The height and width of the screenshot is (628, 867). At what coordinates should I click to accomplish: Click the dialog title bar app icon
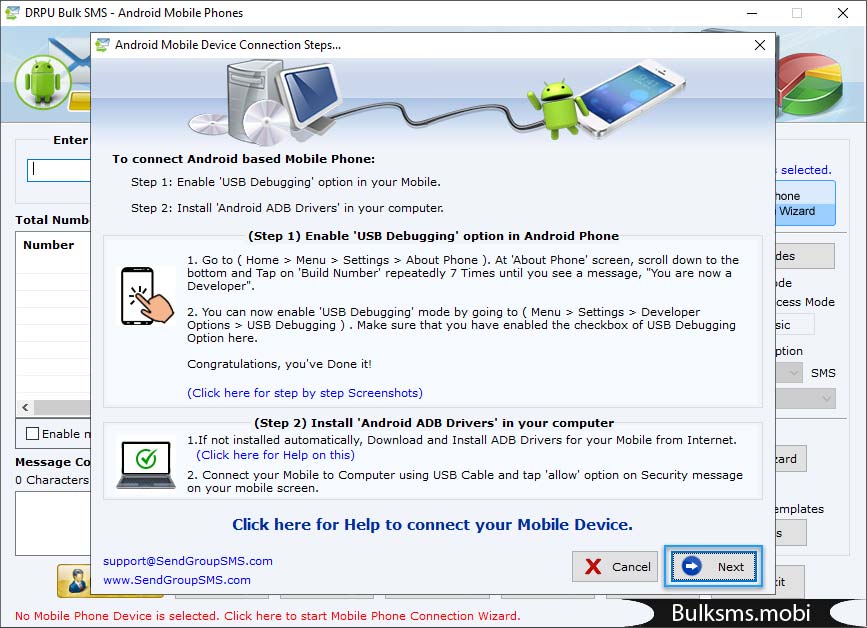click(102, 45)
